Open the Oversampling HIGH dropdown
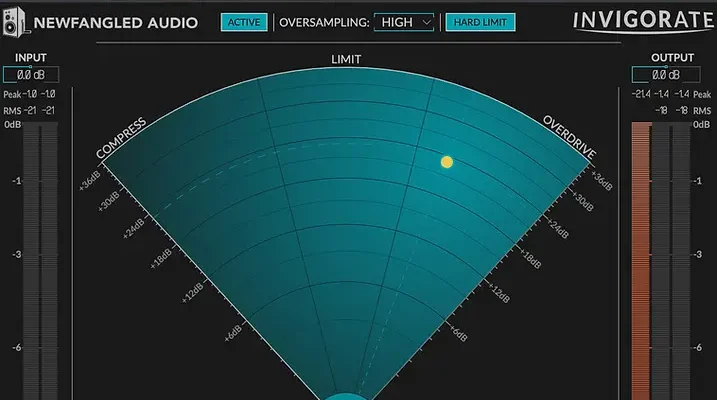Viewport: 717px width, 400px height. (x=405, y=21)
